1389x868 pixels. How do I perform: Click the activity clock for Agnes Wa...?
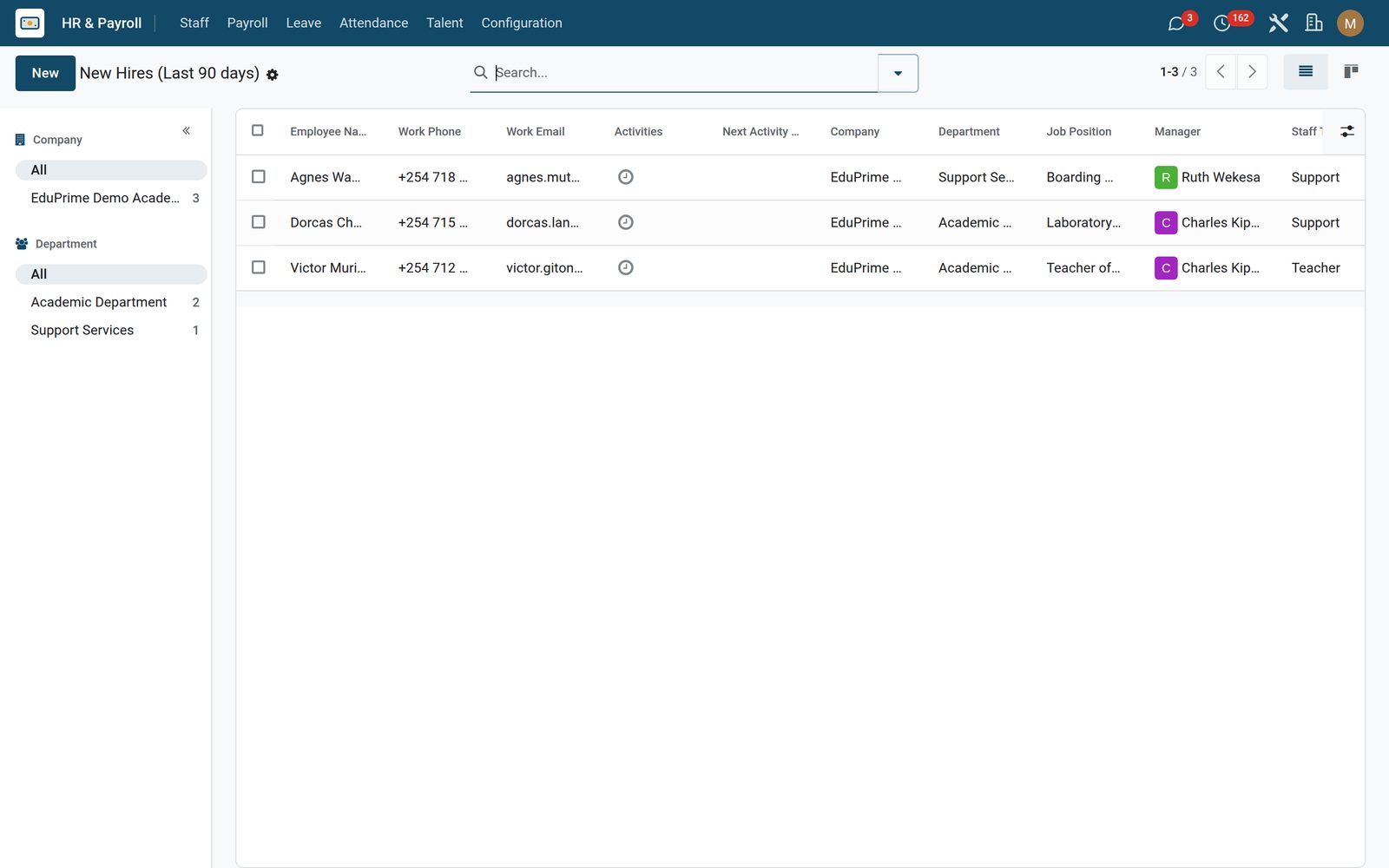(625, 177)
